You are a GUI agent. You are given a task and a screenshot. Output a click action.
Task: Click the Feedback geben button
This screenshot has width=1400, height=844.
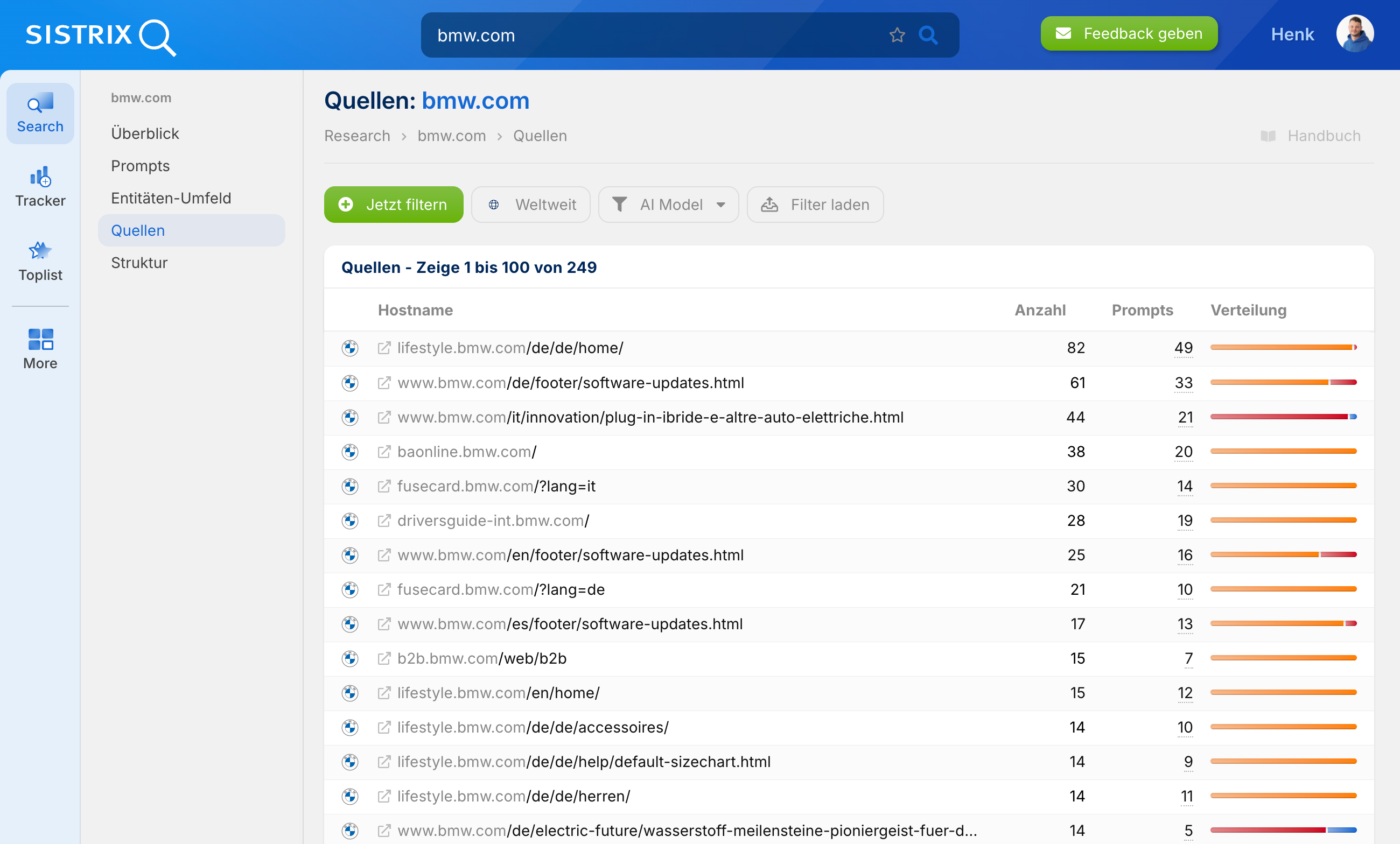point(1129,33)
